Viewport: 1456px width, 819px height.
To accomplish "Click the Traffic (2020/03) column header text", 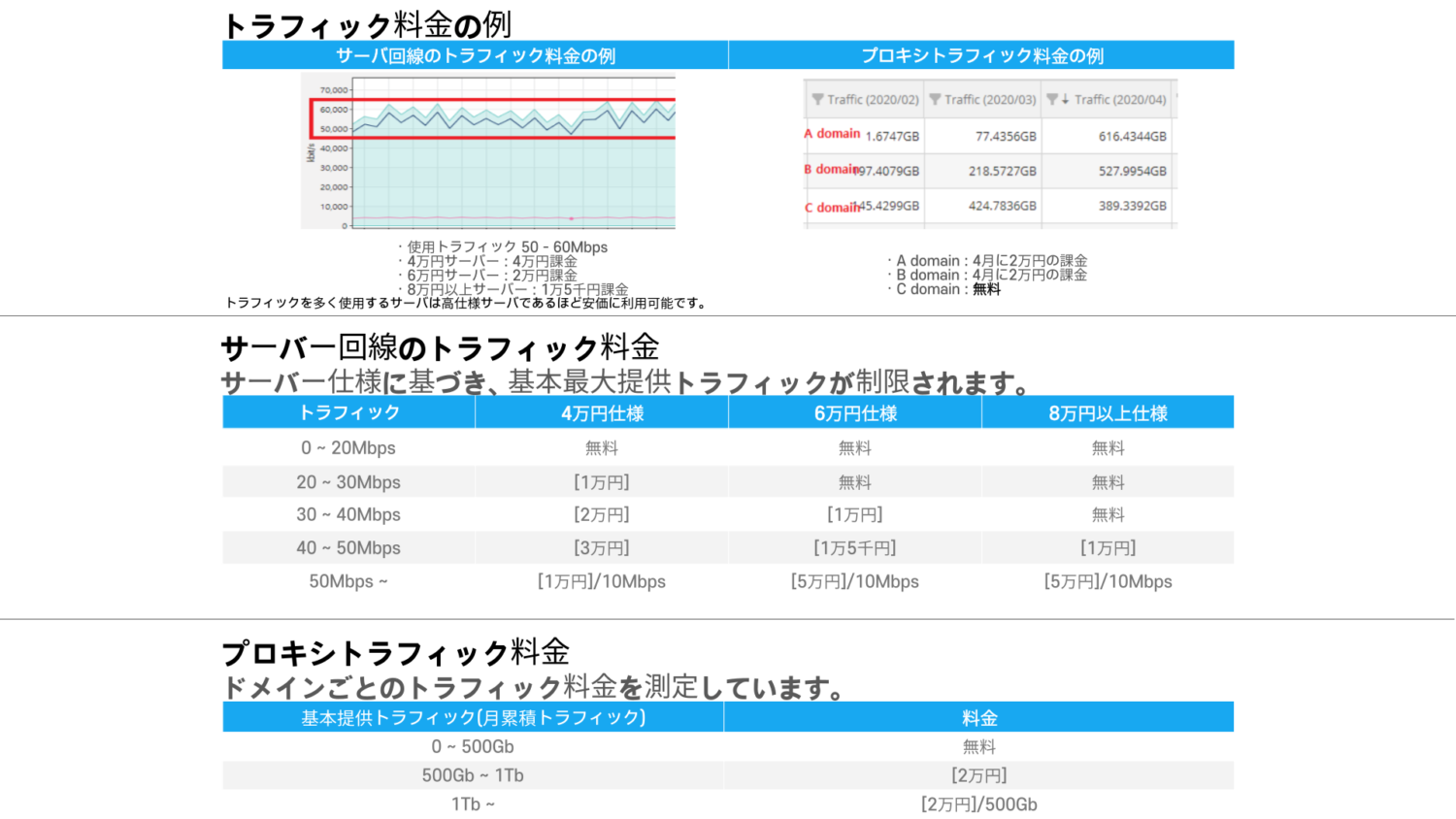I will (x=990, y=100).
